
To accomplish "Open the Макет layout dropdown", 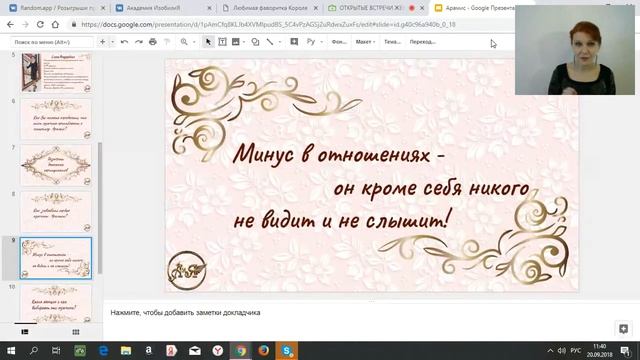I will tap(365, 42).
